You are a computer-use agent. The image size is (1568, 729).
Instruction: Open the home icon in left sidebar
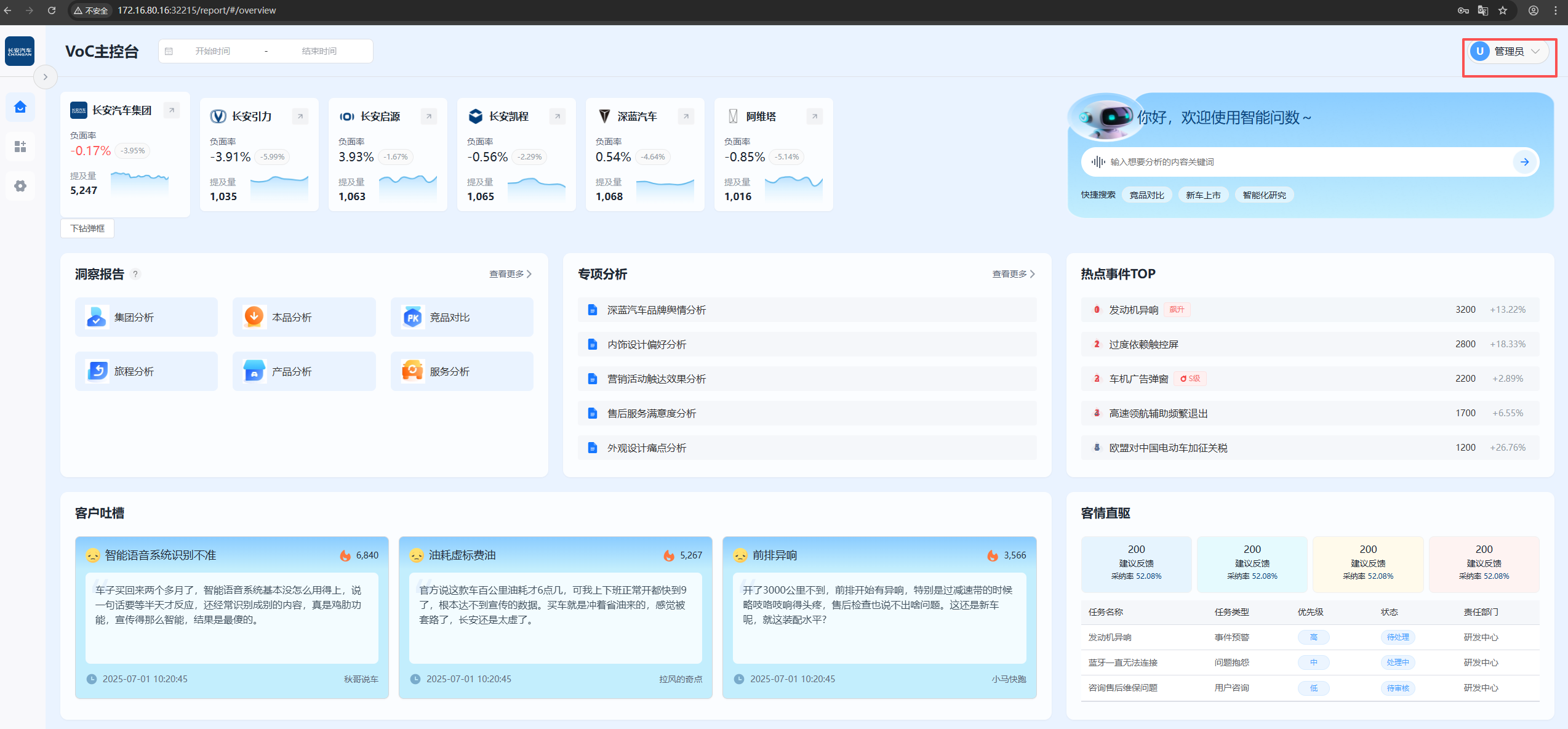click(x=20, y=107)
